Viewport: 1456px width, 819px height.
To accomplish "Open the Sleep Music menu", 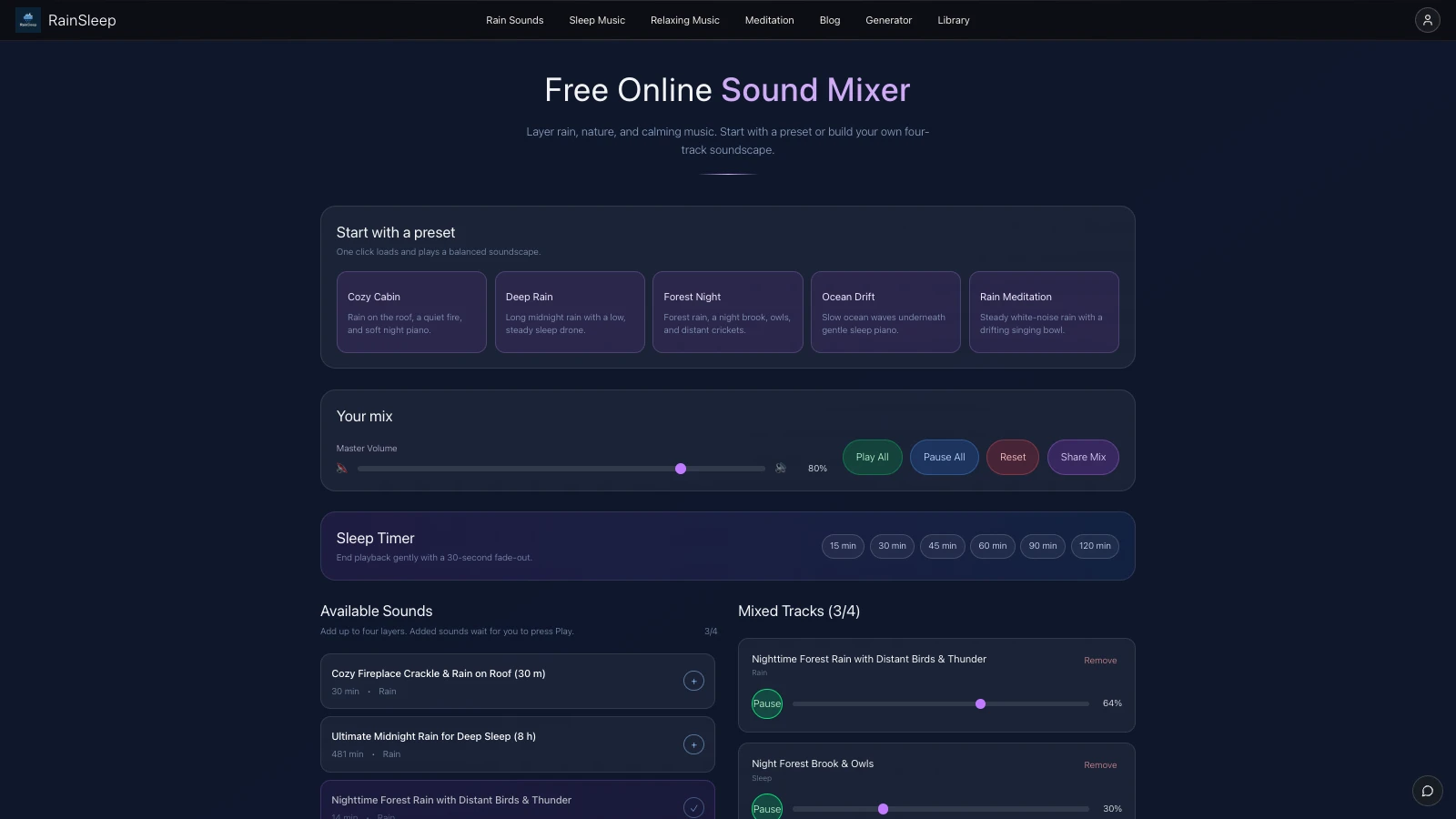I will [597, 20].
